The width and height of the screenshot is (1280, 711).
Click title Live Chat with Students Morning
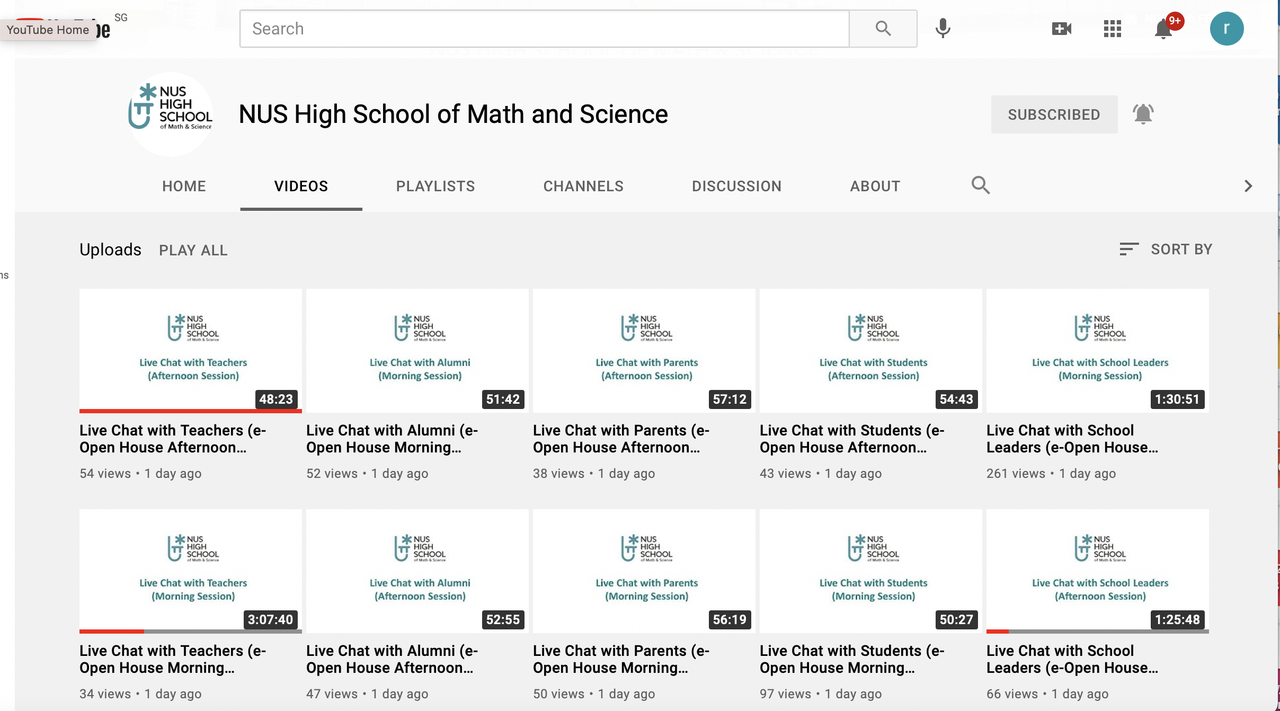852,659
